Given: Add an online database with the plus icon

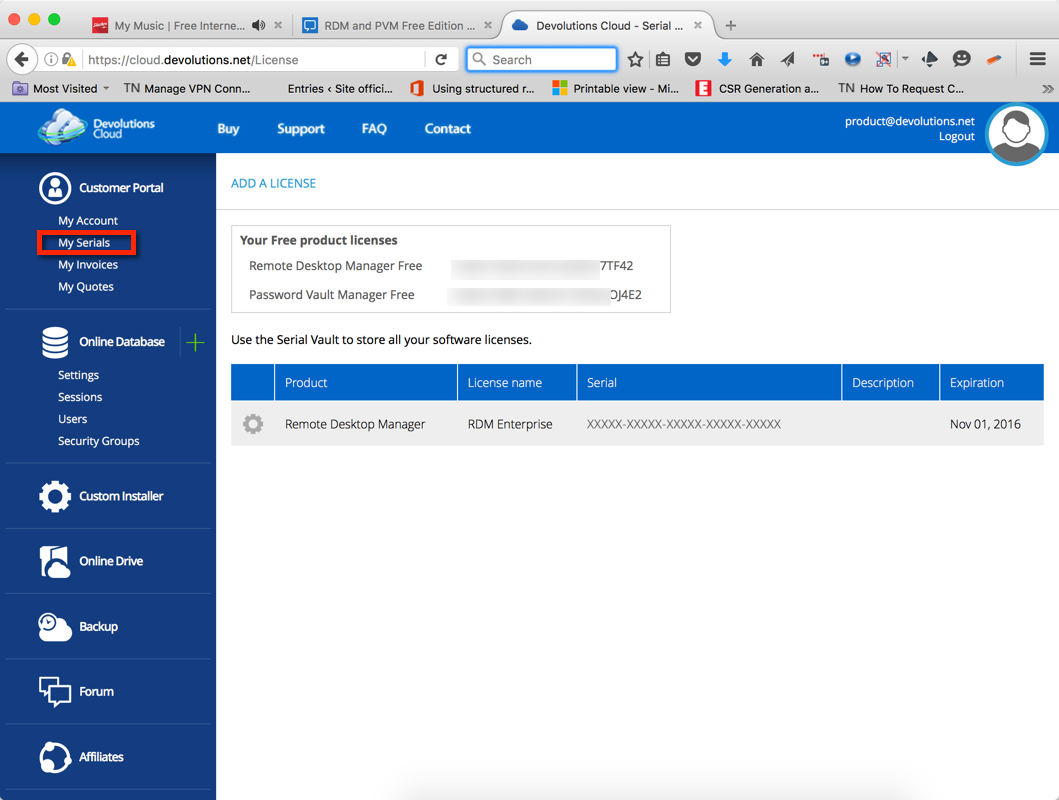Looking at the screenshot, I should (195, 342).
